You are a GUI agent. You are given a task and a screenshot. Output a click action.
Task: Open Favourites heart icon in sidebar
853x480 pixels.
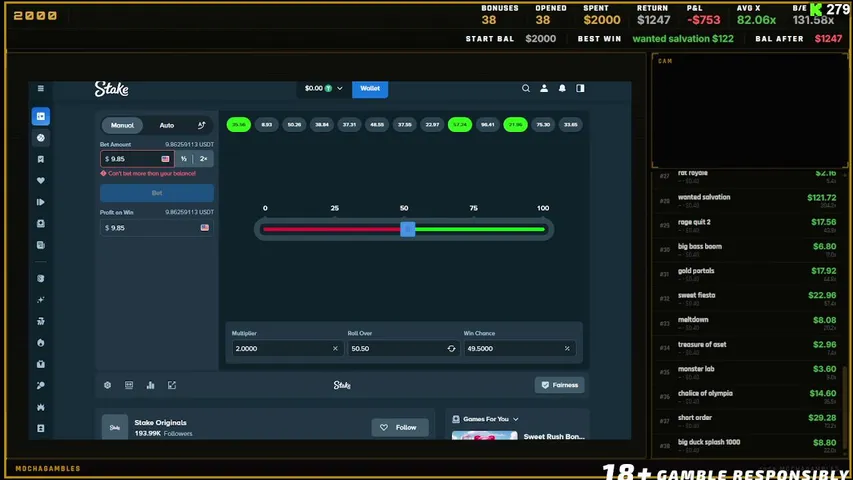41,181
